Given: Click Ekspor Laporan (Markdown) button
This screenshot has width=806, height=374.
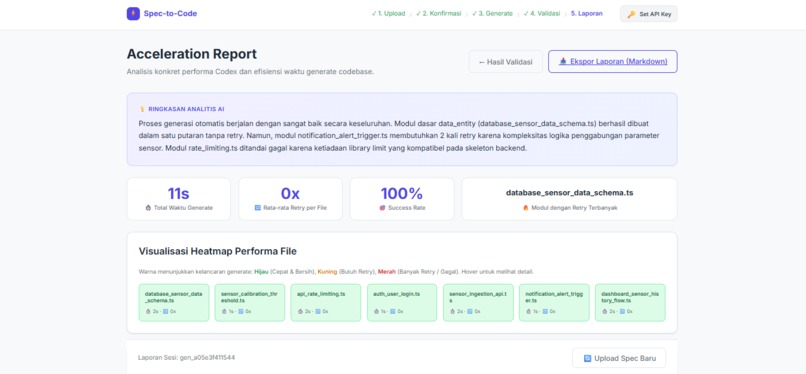Looking at the screenshot, I should [x=613, y=62].
